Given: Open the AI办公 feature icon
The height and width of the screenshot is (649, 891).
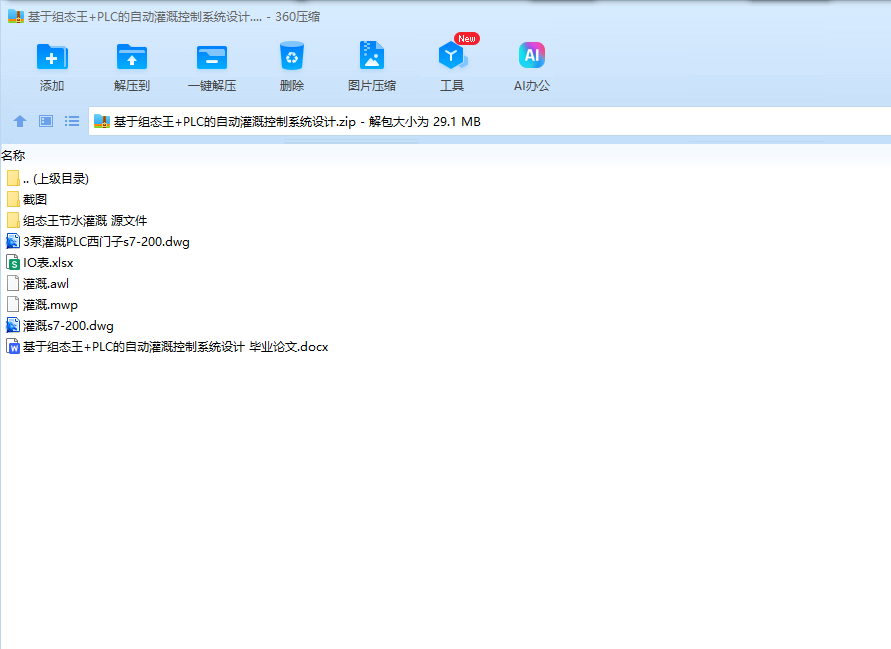Looking at the screenshot, I should (x=532, y=55).
